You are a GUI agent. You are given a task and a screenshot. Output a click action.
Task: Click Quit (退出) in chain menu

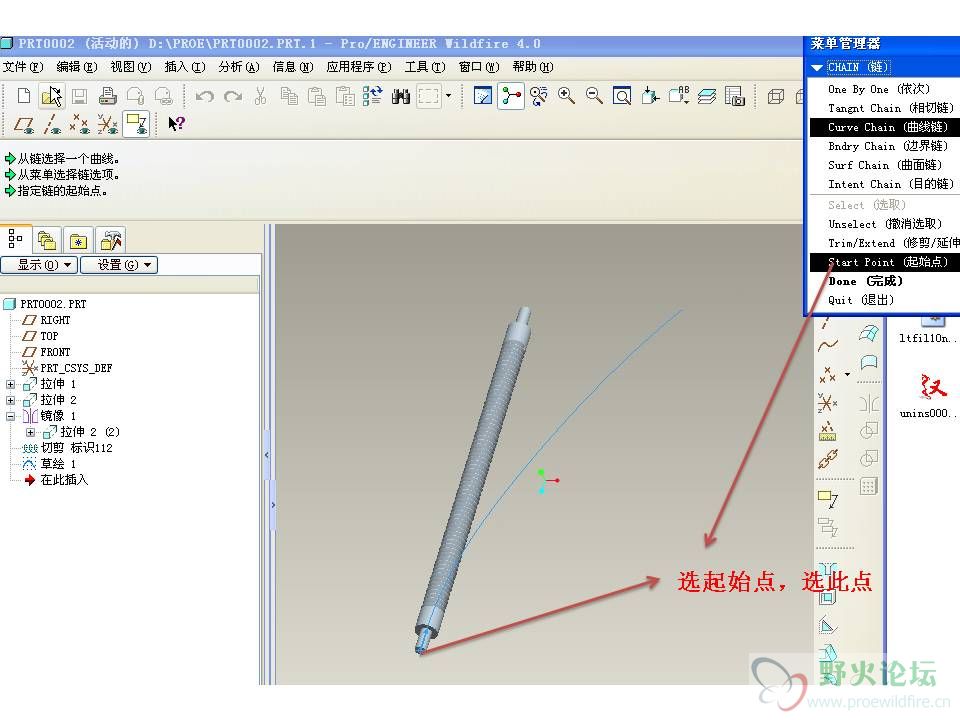pos(861,300)
